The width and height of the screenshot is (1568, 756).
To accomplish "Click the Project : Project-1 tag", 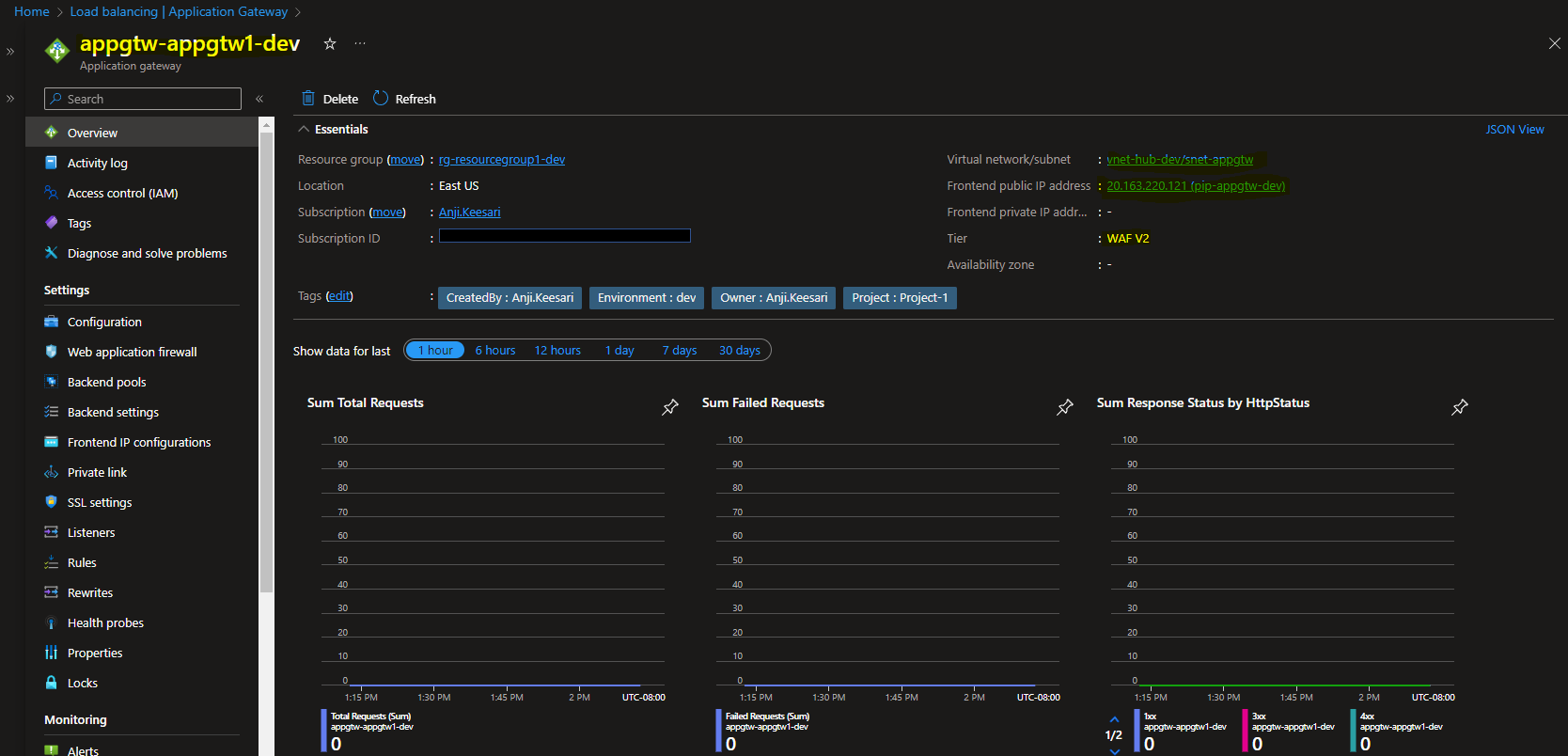I will pyautogui.click(x=900, y=298).
